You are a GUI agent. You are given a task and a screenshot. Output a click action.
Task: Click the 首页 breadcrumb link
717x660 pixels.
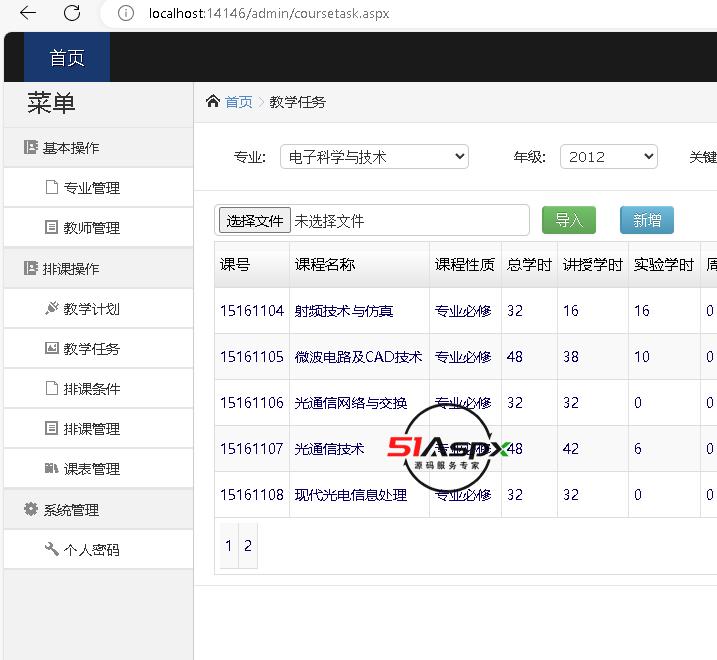click(239, 102)
